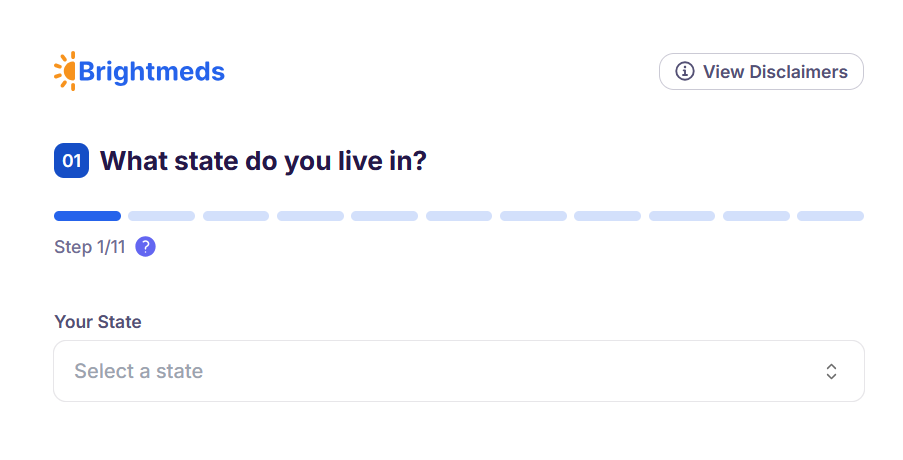Click the Step 1/11 indicator text

[x=90, y=247]
